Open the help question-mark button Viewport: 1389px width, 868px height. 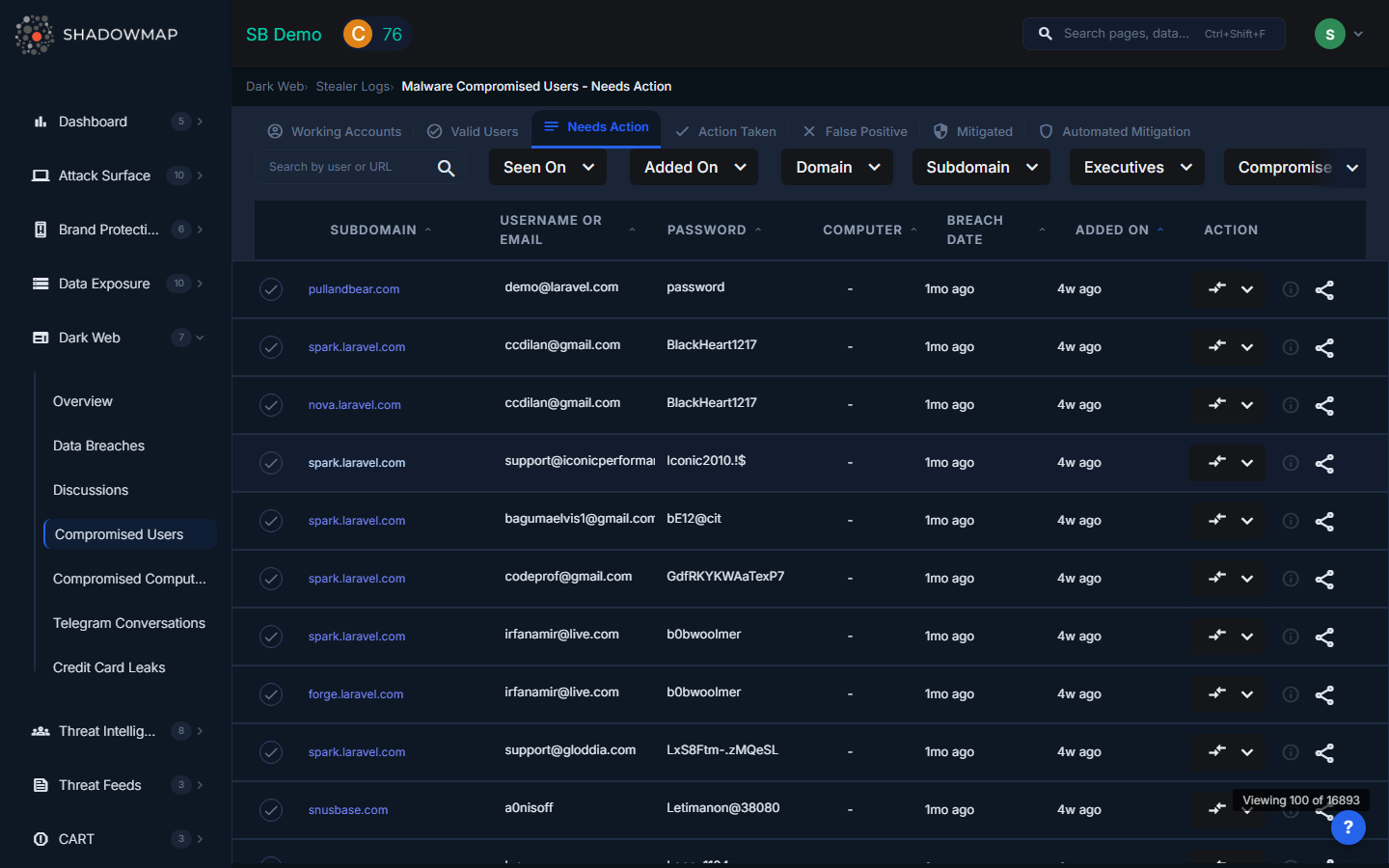[x=1348, y=827]
